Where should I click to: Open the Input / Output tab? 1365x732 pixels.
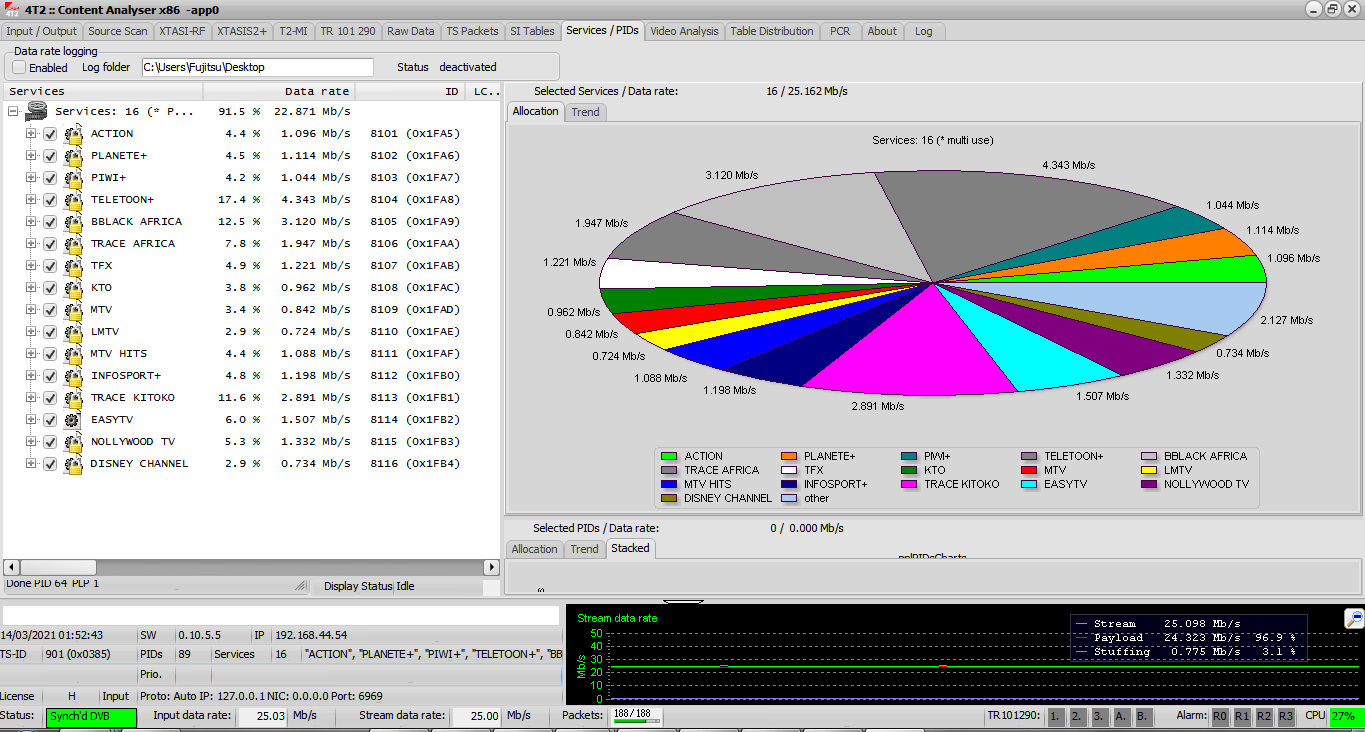click(41, 31)
